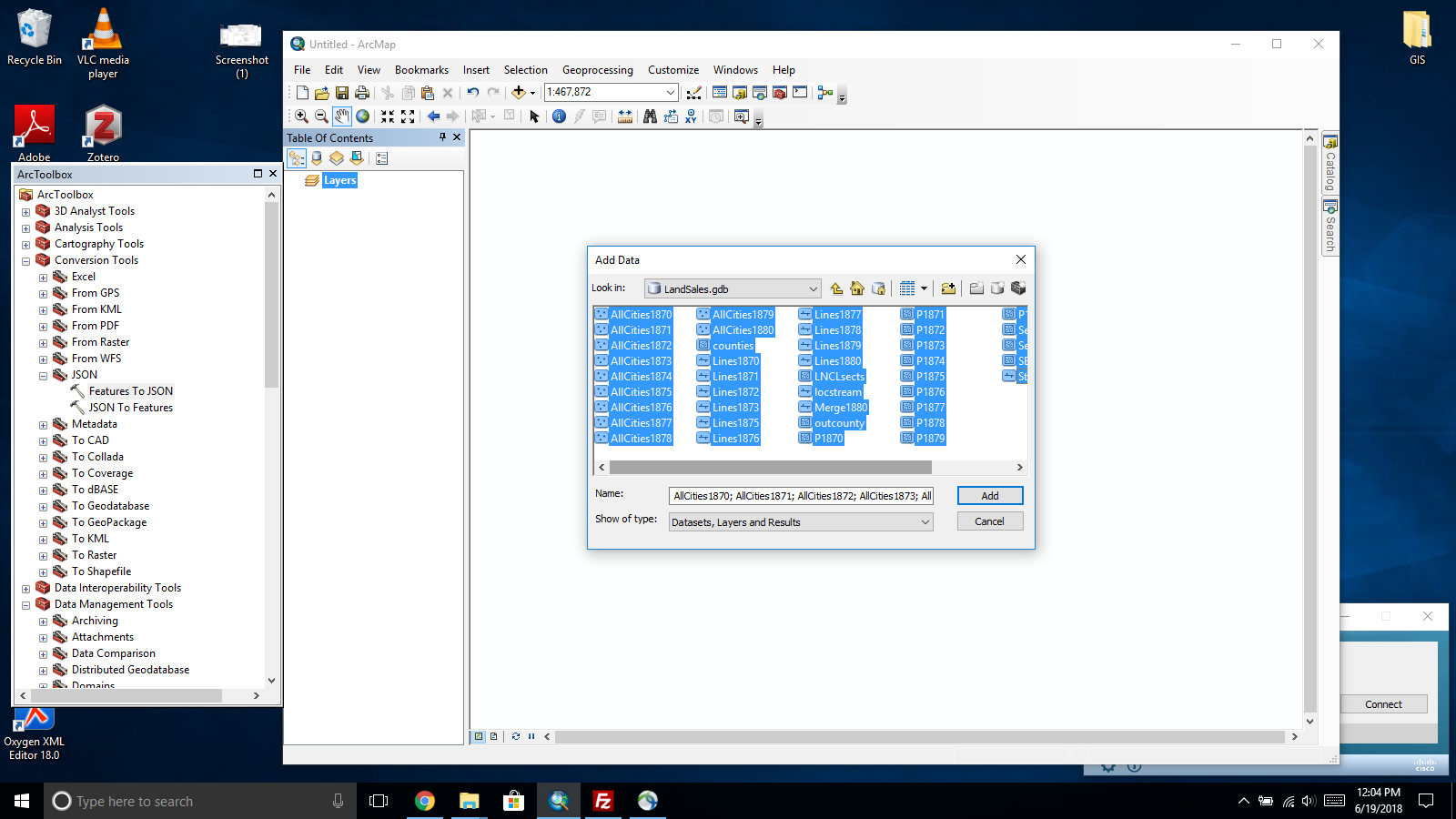Click Connect button in background window
The image size is (1456, 819).
(1383, 704)
